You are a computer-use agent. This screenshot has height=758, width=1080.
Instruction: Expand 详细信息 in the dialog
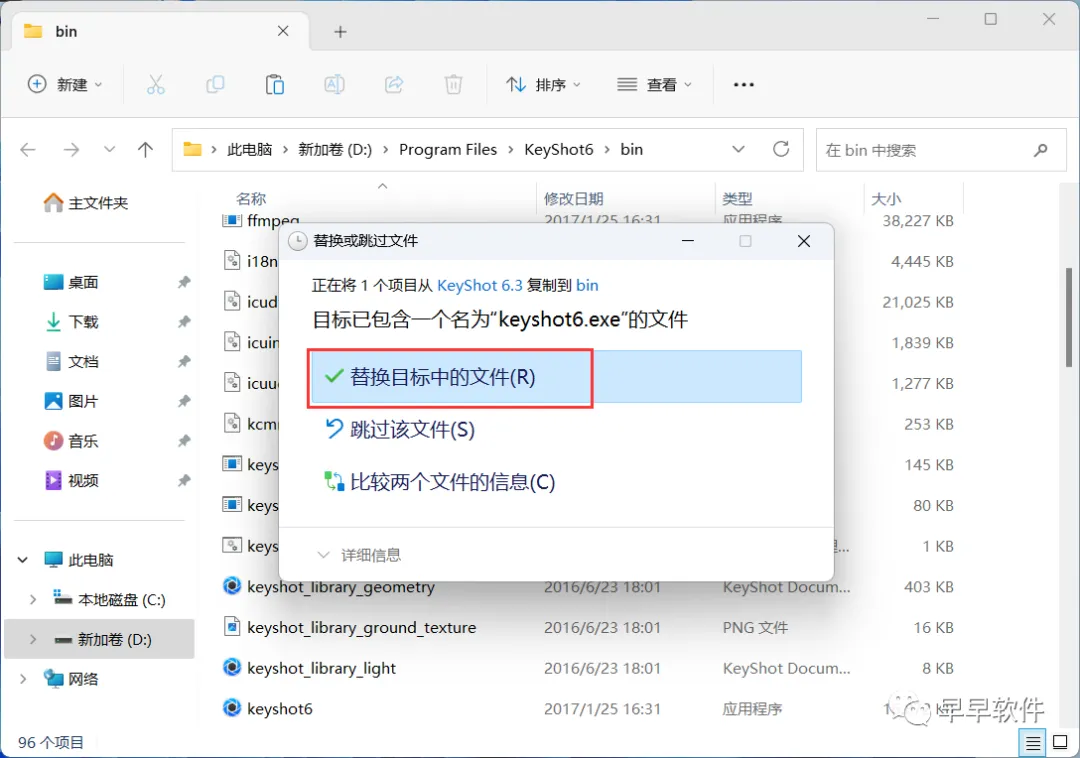[359, 555]
